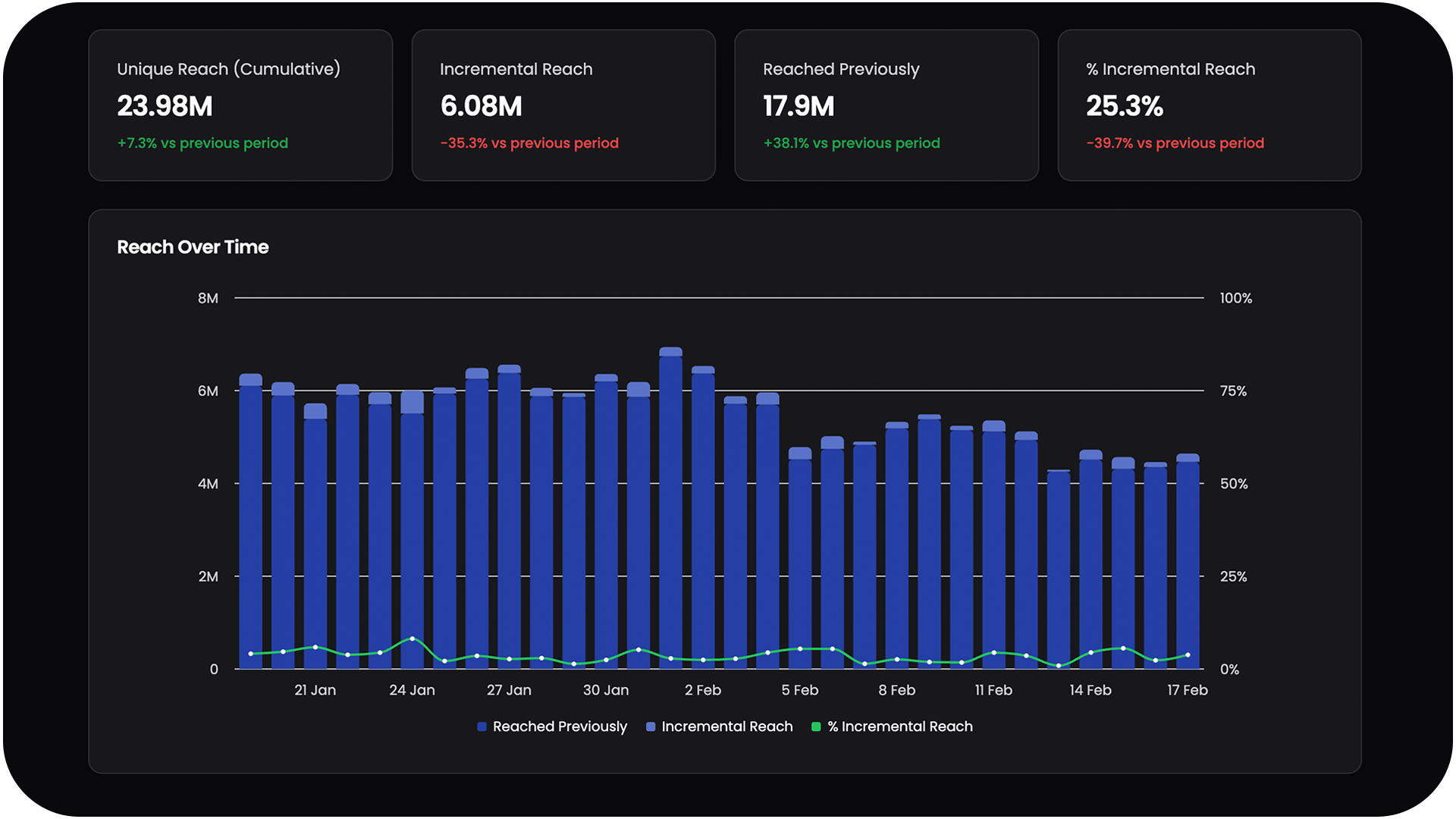Viewport: 1456px width, 819px height.
Task: Click the Reached Previously legend color swatch
Action: pyautogui.click(x=482, y=726)
